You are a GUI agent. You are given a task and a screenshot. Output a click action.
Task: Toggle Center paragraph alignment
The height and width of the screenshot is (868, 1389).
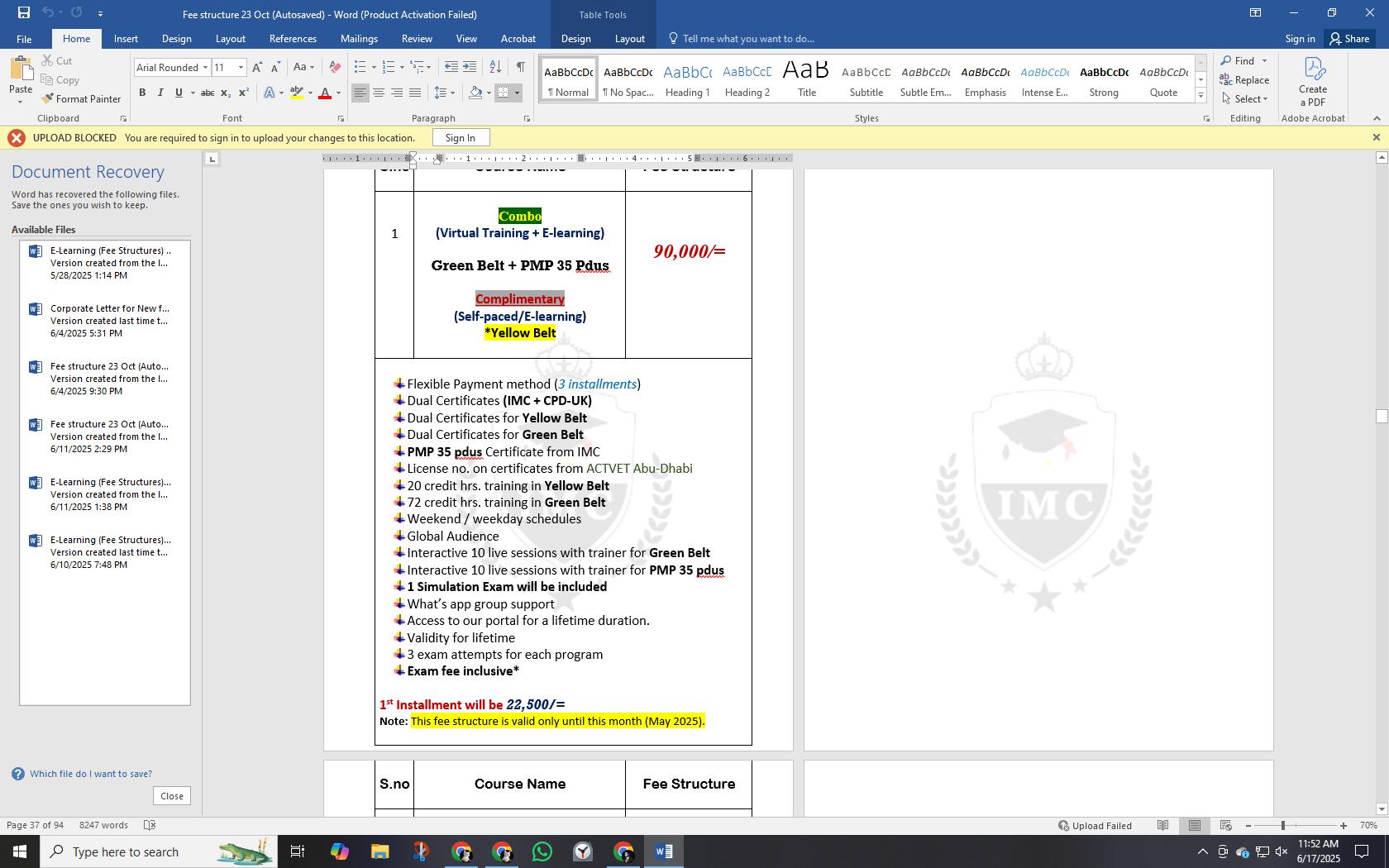pyautogui.click(x=379, y=93)
